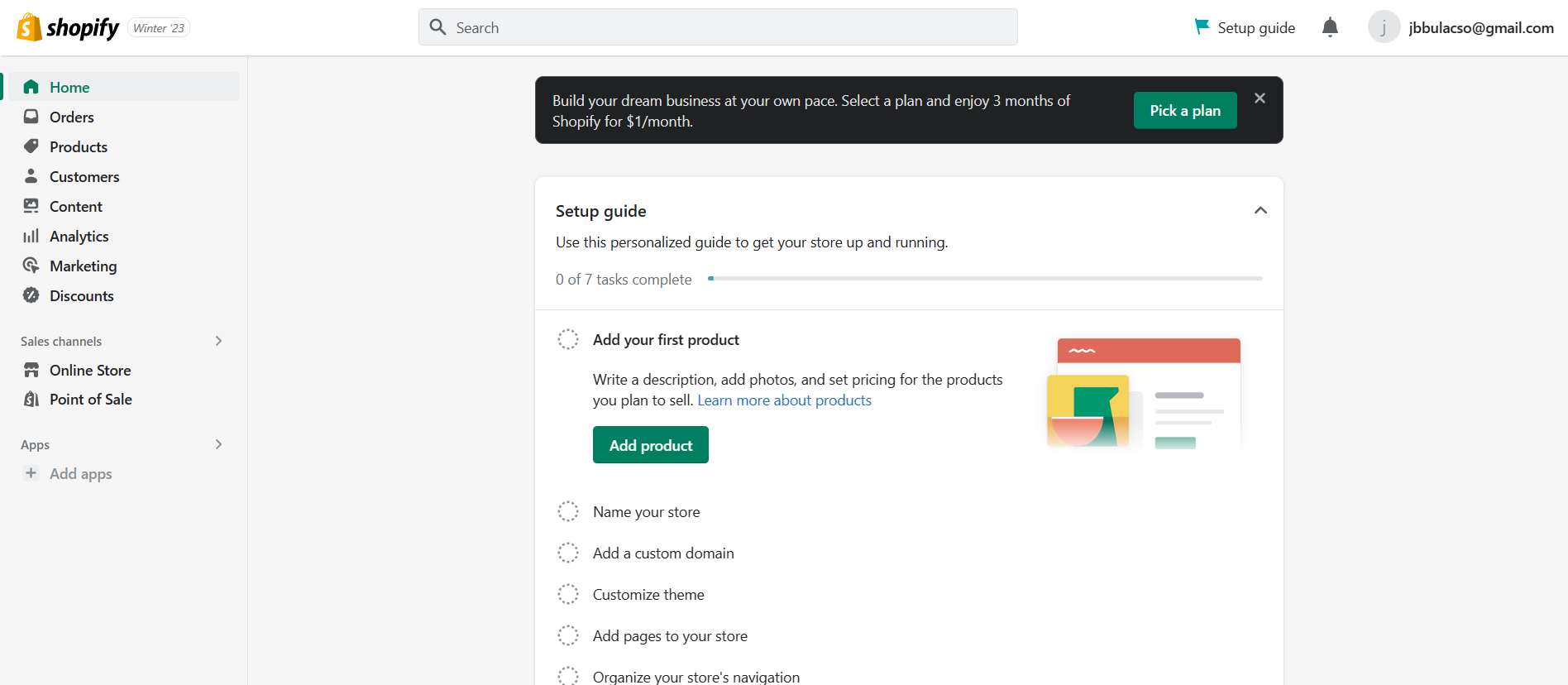
Task: Mark Add a custom domain task complete
Action: [x=568, y=553]
